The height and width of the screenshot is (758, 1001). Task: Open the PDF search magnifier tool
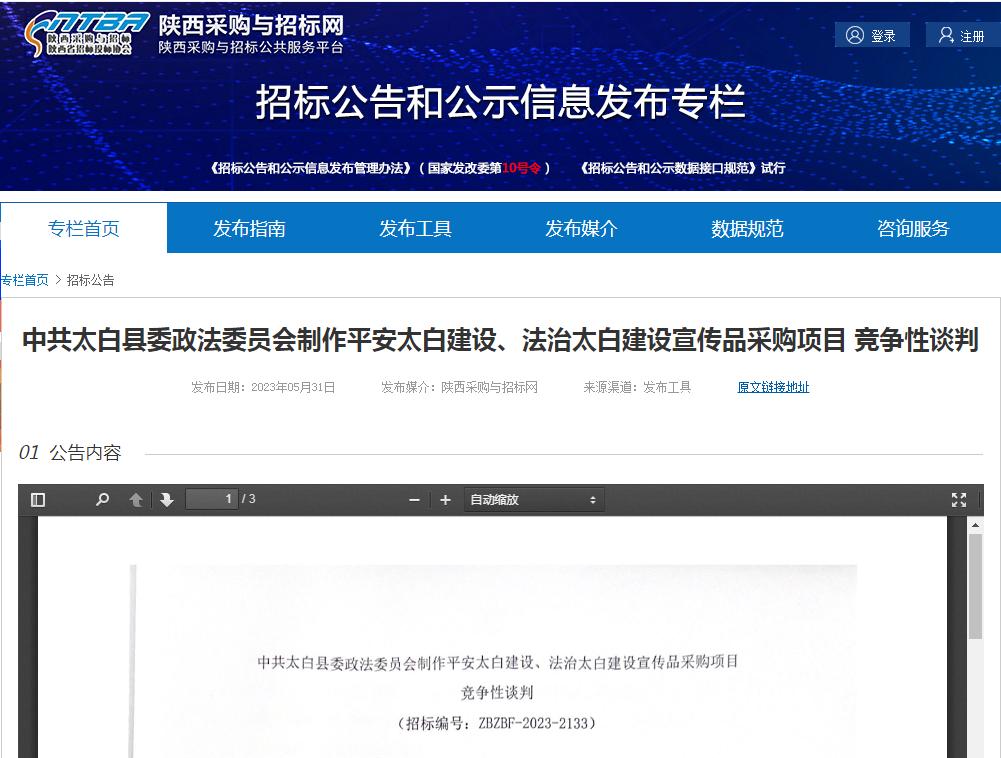[102, 500]
